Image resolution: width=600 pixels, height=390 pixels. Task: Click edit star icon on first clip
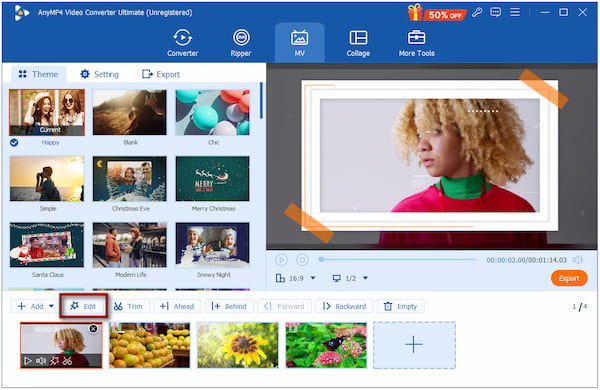pyautogui.click(x=54, y=361)
